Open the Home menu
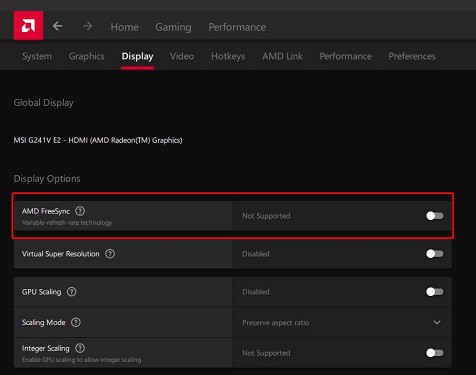 [x=124, y=27]
